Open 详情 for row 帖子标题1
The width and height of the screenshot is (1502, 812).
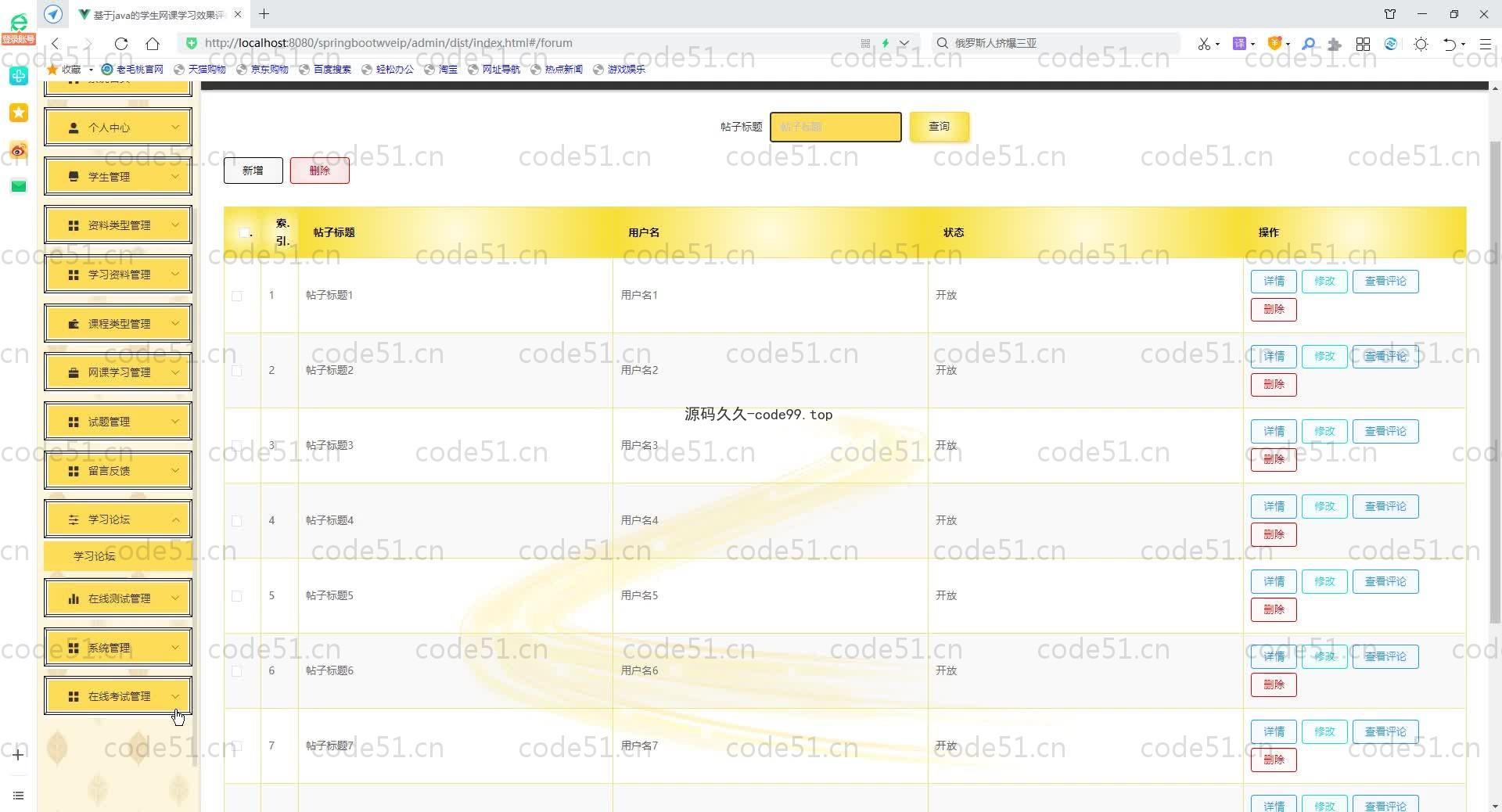point(1274,282)
